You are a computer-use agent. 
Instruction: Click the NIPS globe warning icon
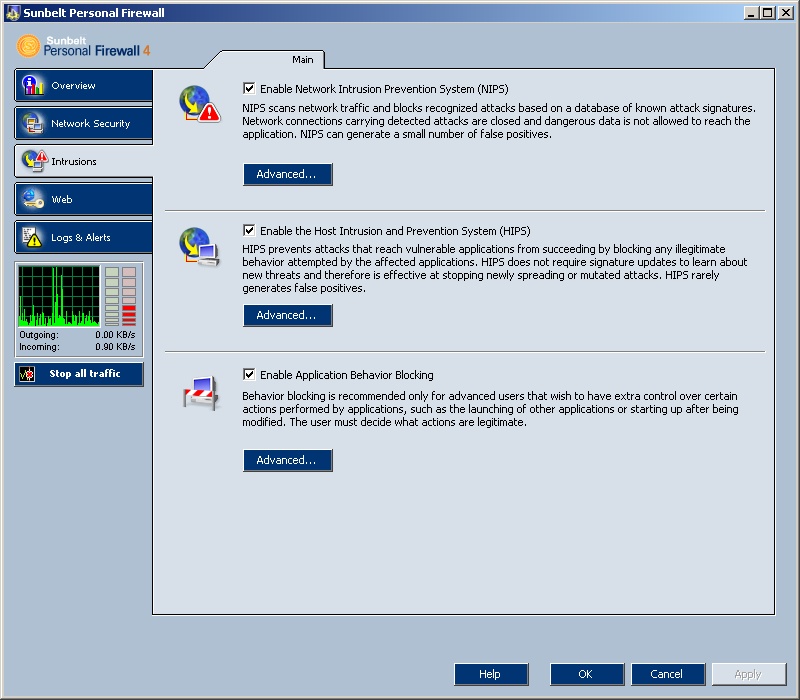[199, 104]
